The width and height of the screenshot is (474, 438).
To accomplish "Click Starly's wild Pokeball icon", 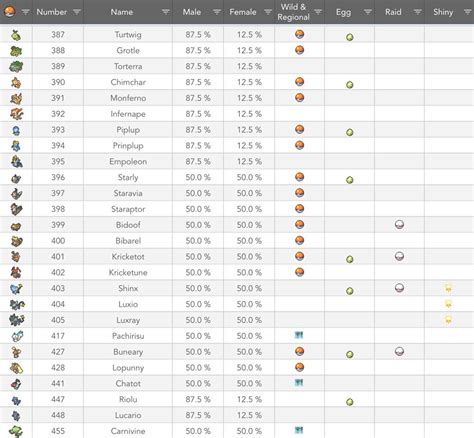I will [x=300, y=177].
